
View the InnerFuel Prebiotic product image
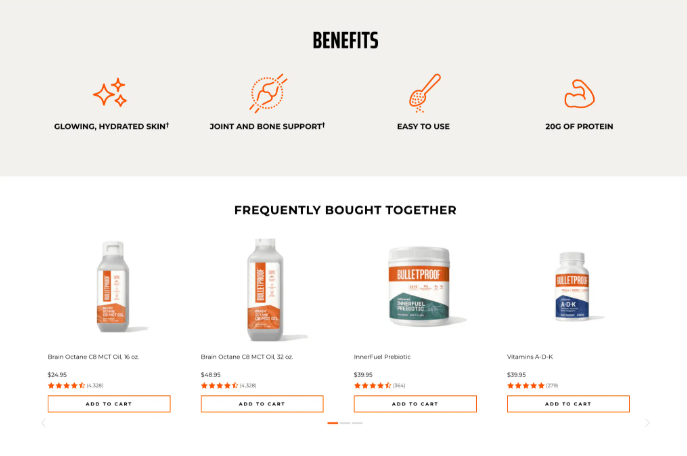point(420,286)
